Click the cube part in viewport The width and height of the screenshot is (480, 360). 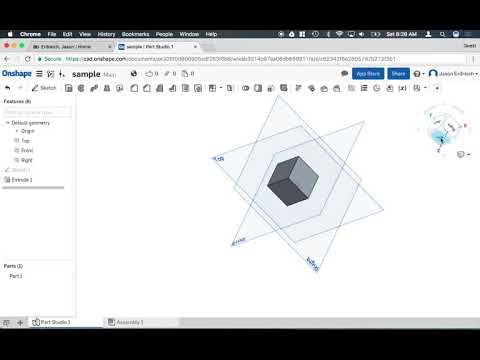[x=293, y=181]
